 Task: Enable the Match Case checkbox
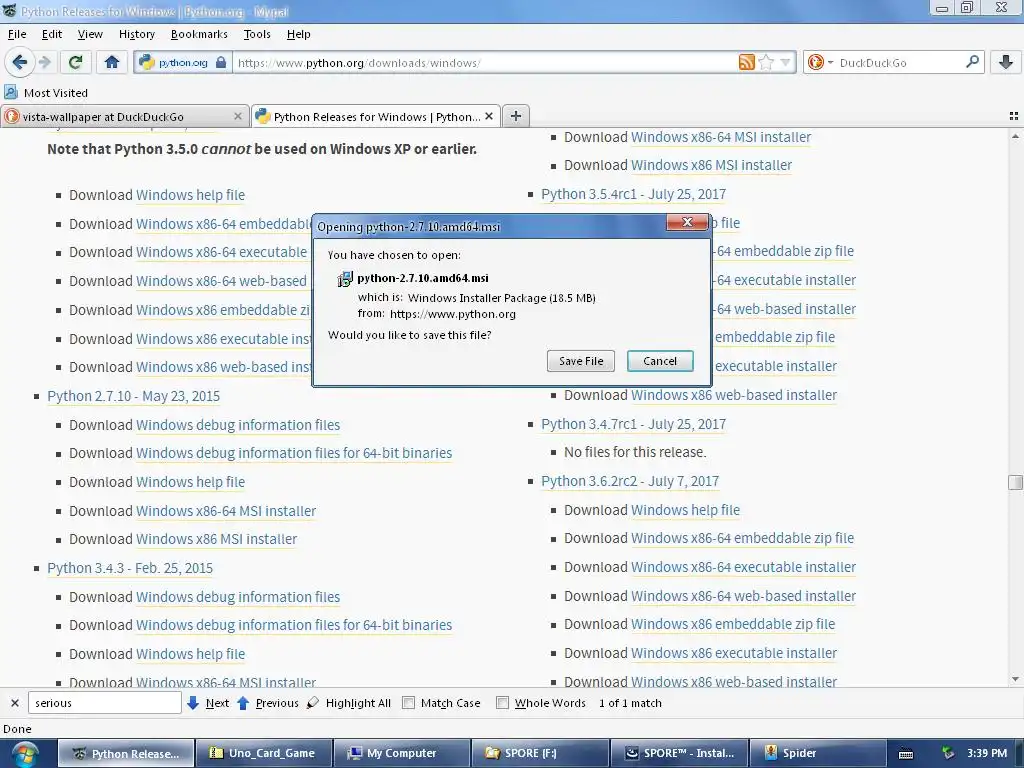point(409,703)
